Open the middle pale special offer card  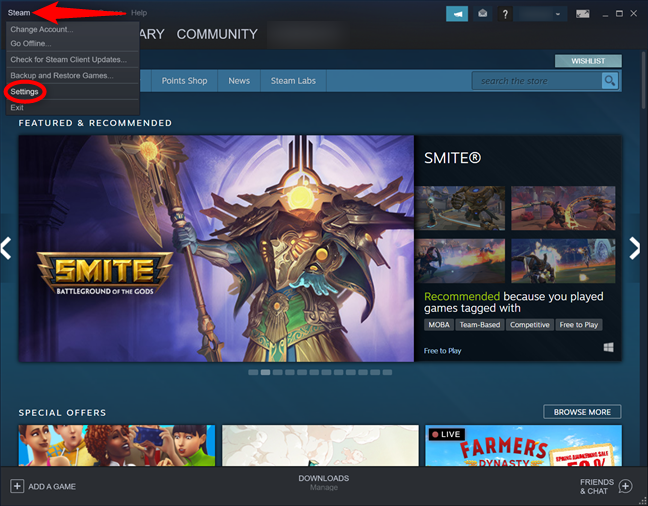[x=320, y=446]
